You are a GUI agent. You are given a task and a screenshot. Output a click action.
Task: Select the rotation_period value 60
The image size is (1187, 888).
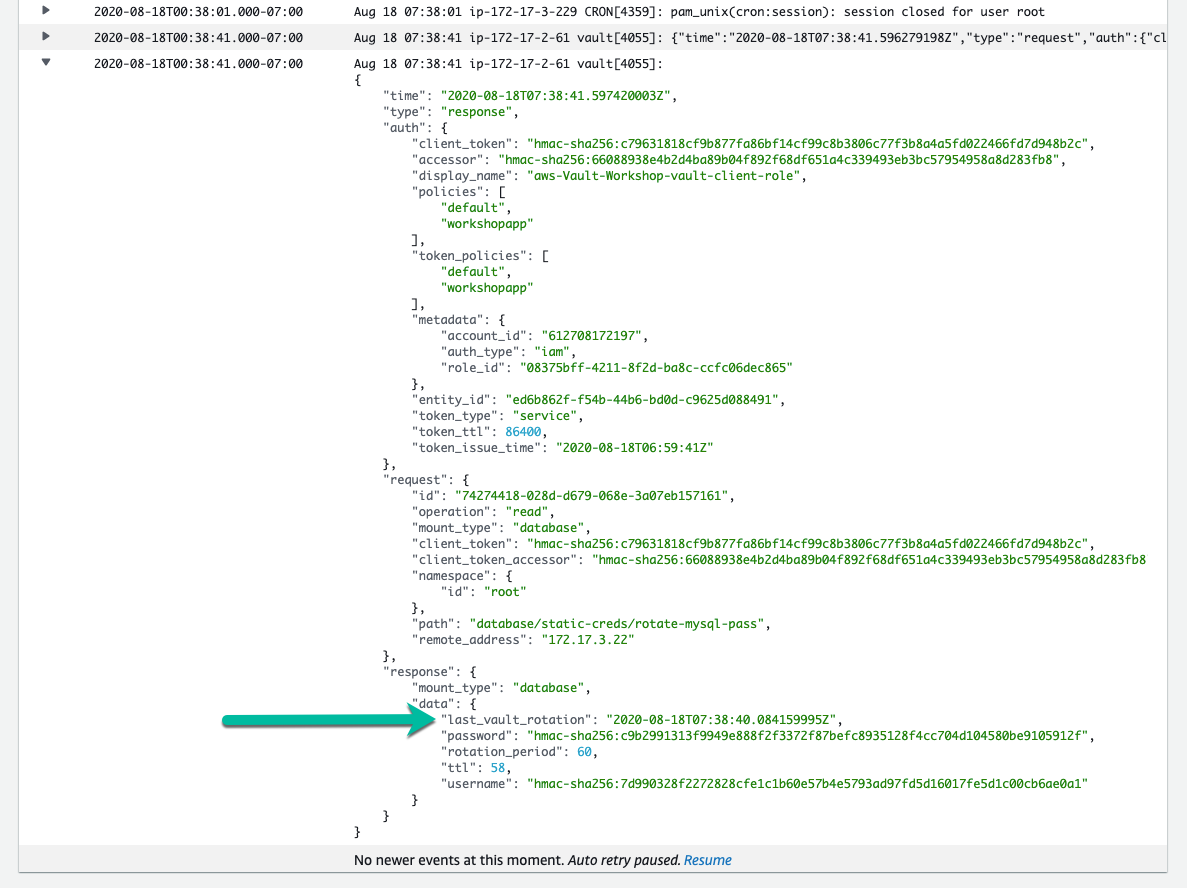point(584,752)
